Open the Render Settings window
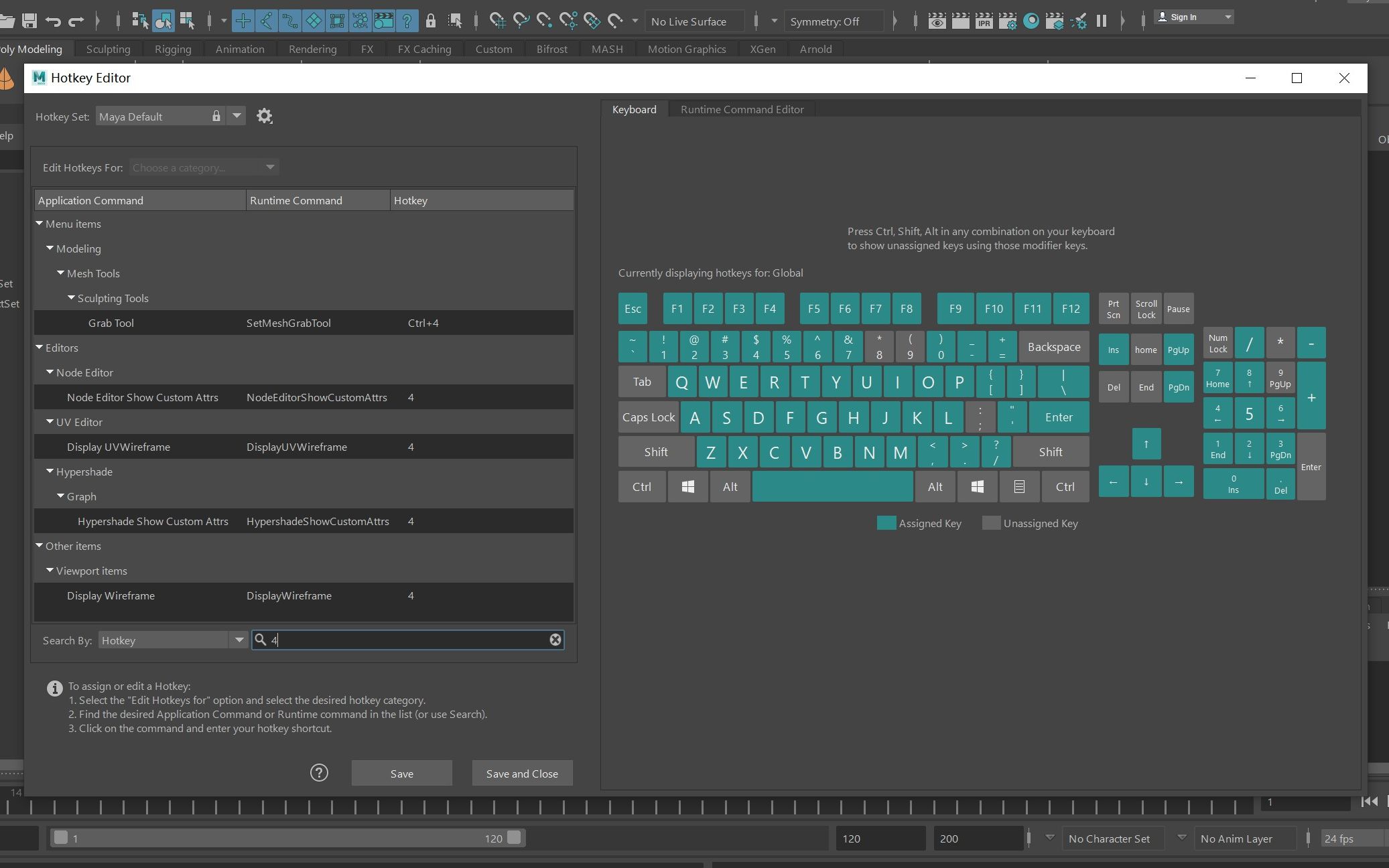Image resolution: width=1389 pixels, height=868 pixels. 1008,21
